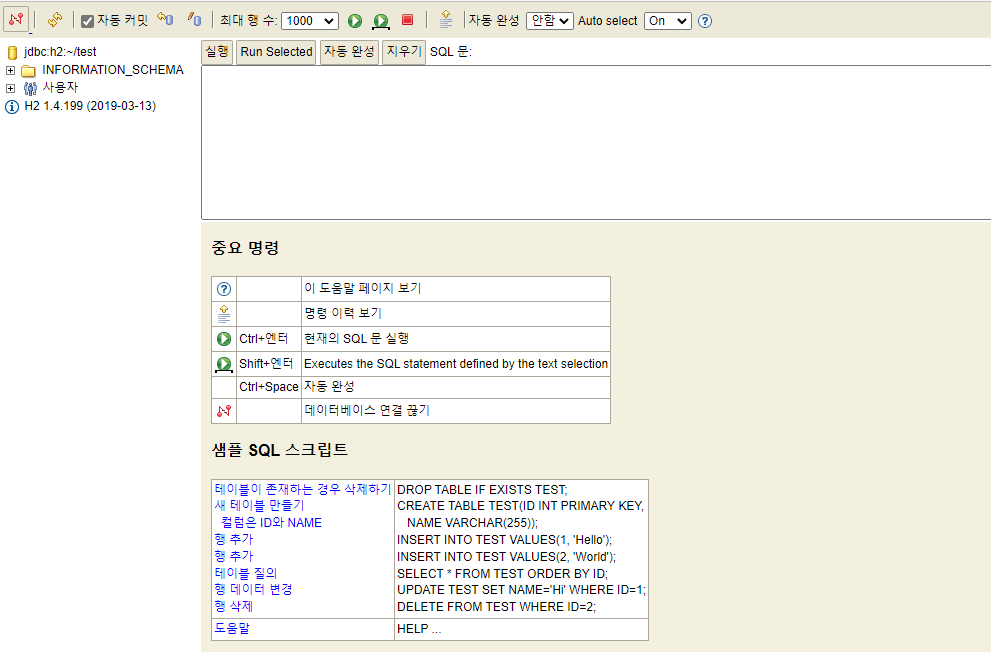The image size is (991, 652).
Task: Click the history icon in the 중요 명령 table
Action: 224,314
